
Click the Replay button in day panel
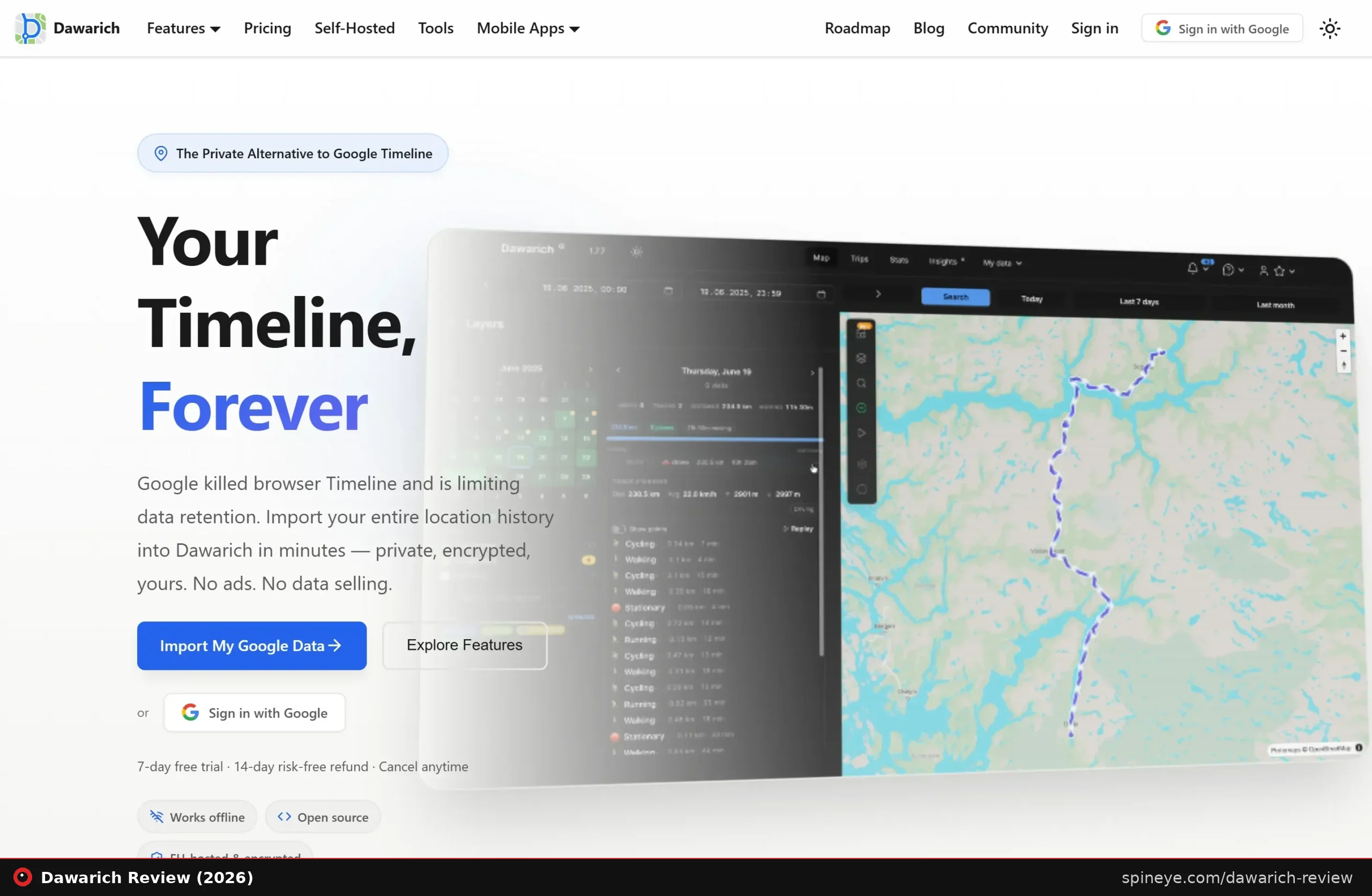[x=799, y=529]
